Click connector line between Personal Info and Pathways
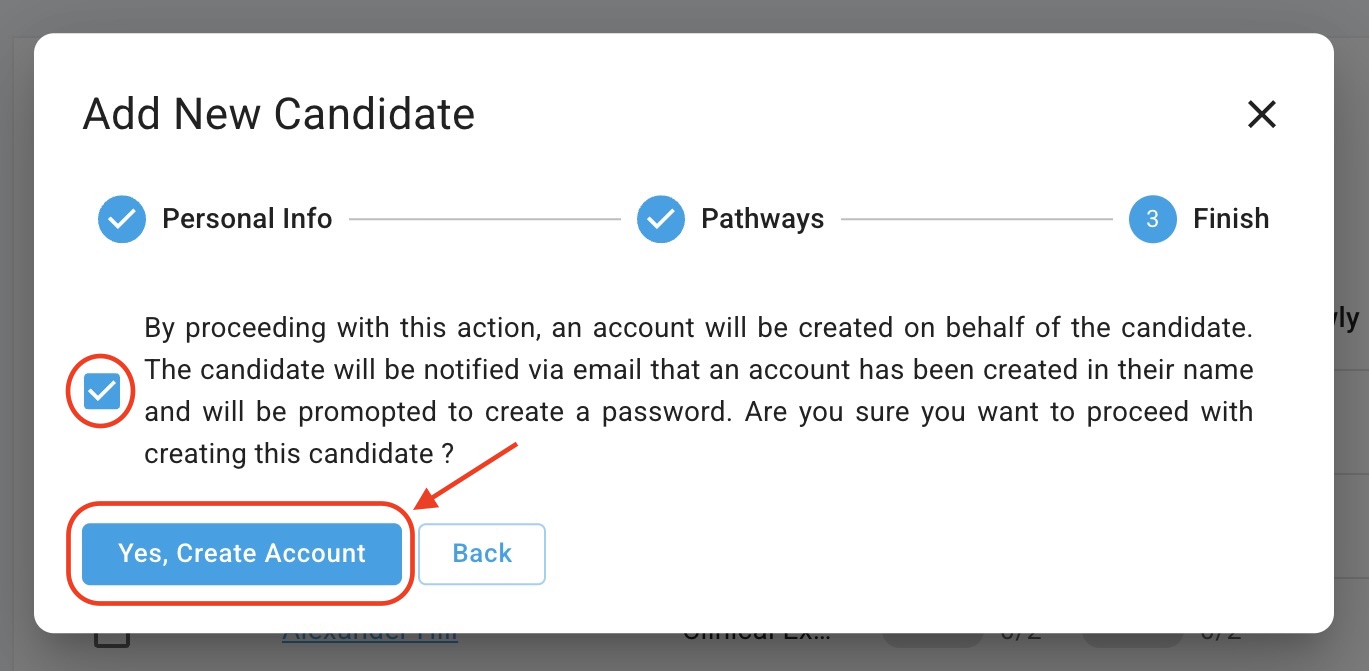The width and height of the screenshot is (1369, 671). point(485,219)
